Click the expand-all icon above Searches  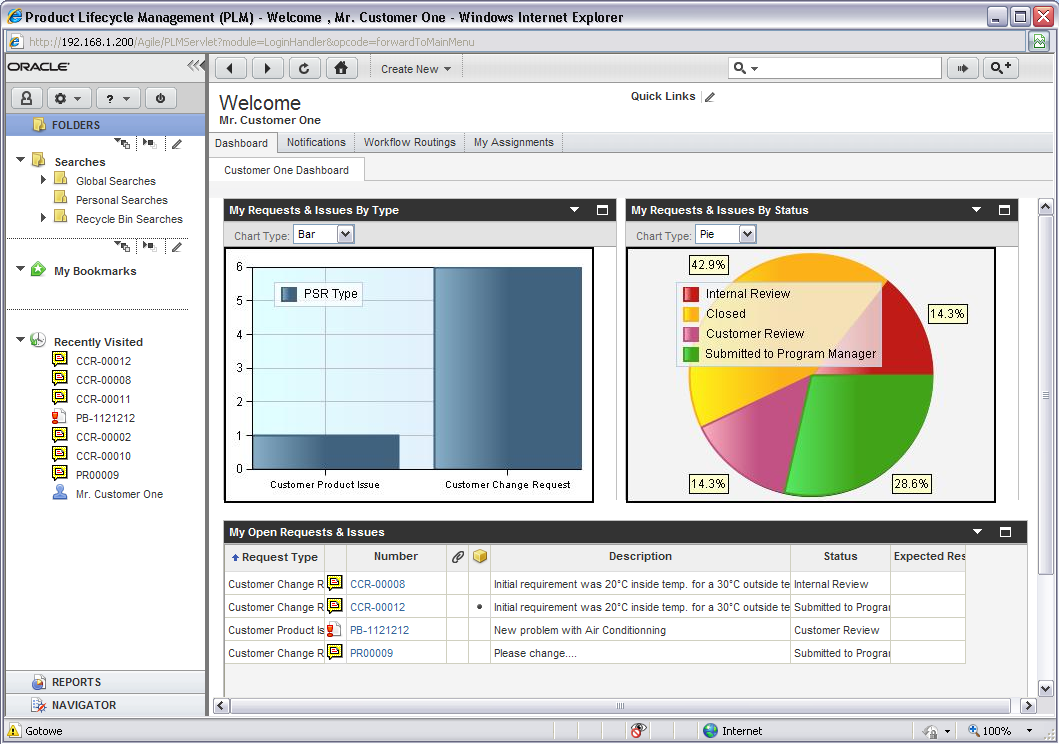(x=122, y=143)
